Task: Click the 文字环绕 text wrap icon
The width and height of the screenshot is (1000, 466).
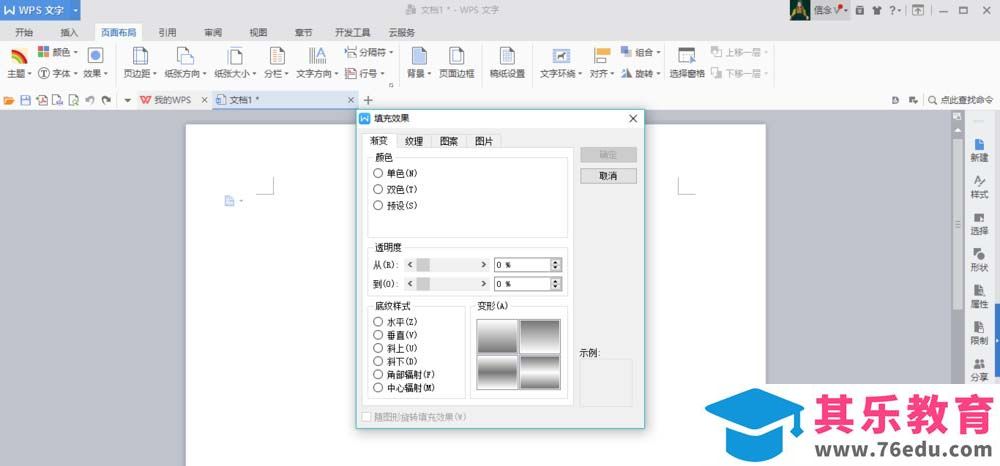Action: click(x=561, y=56)
